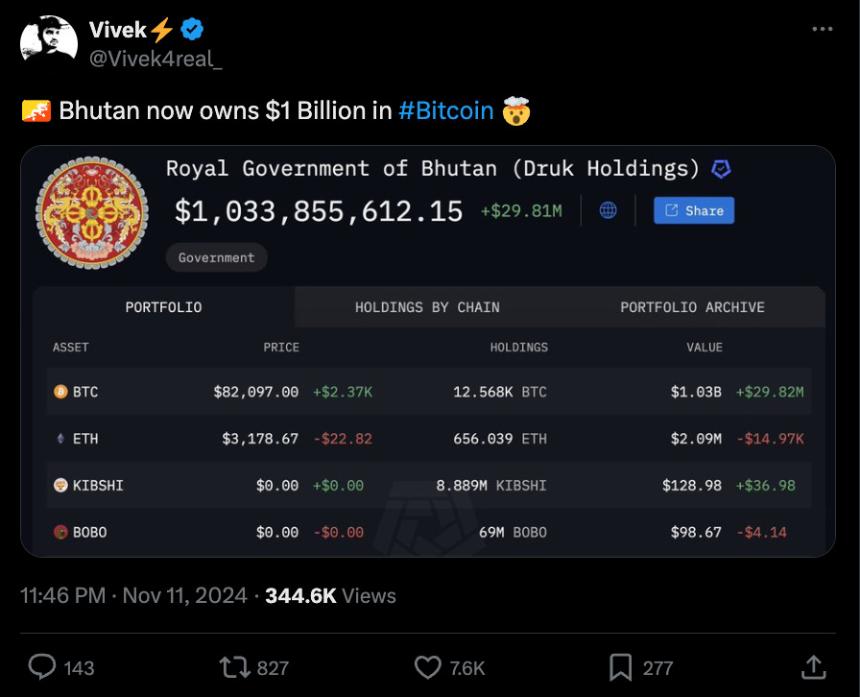This screenshot has width=860, height=697.
Task: Switch to the Portfolio Archive tab
Action: tap(692, 307)
